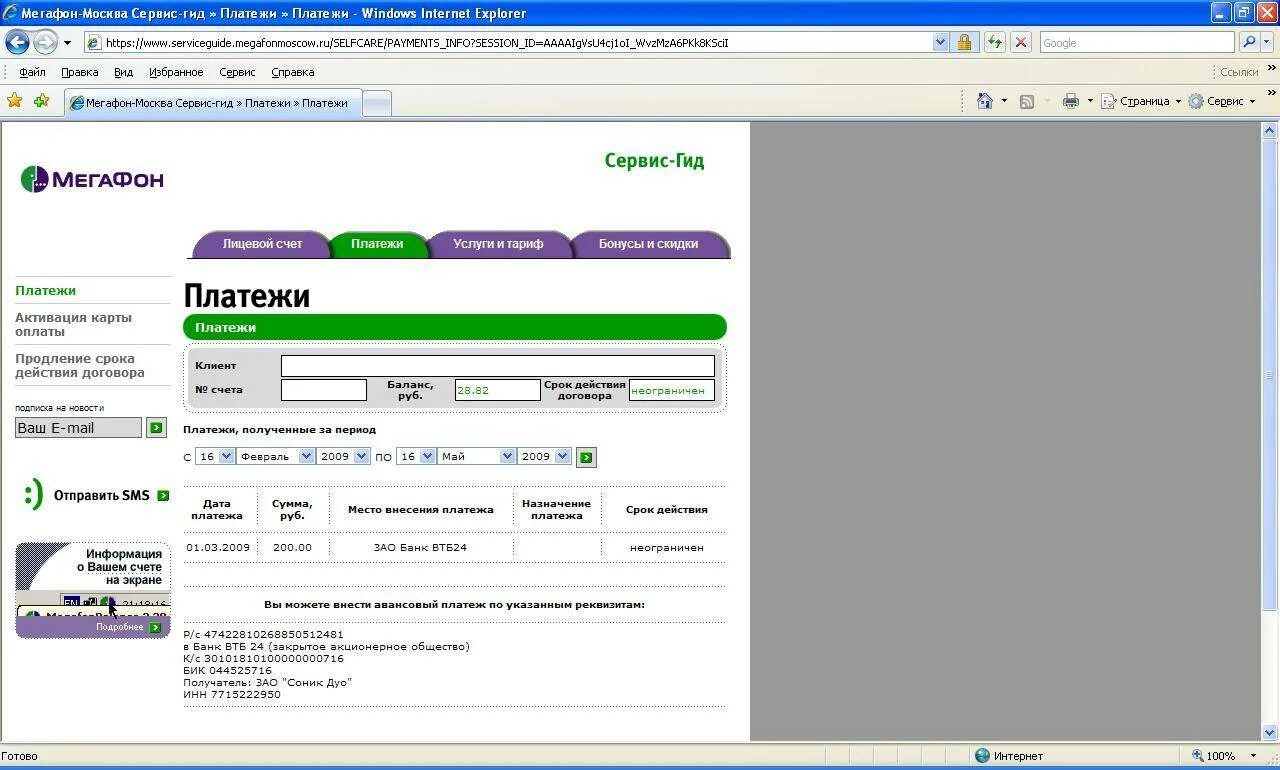Open the start day dropdown showing 16
Screen dimensions: 1280x770
point(215,456)
